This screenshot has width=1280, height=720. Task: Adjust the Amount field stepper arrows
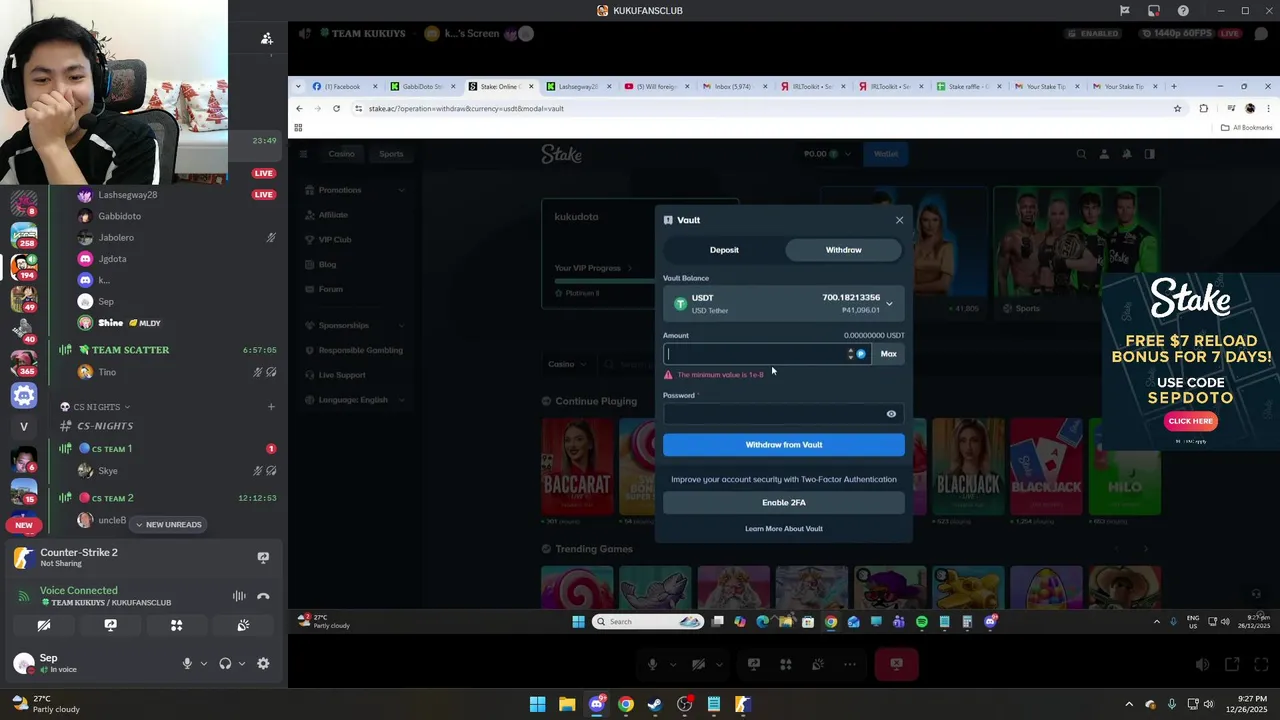tap(851, 354)
